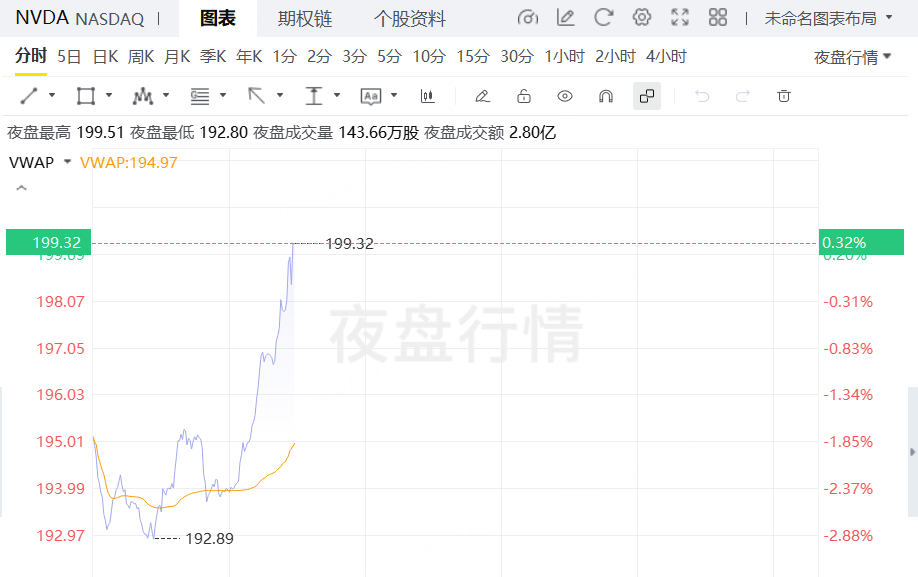This screenshot has width=918, height=577.
Task: Open the grid layout icon
Action: coord(717,18)
